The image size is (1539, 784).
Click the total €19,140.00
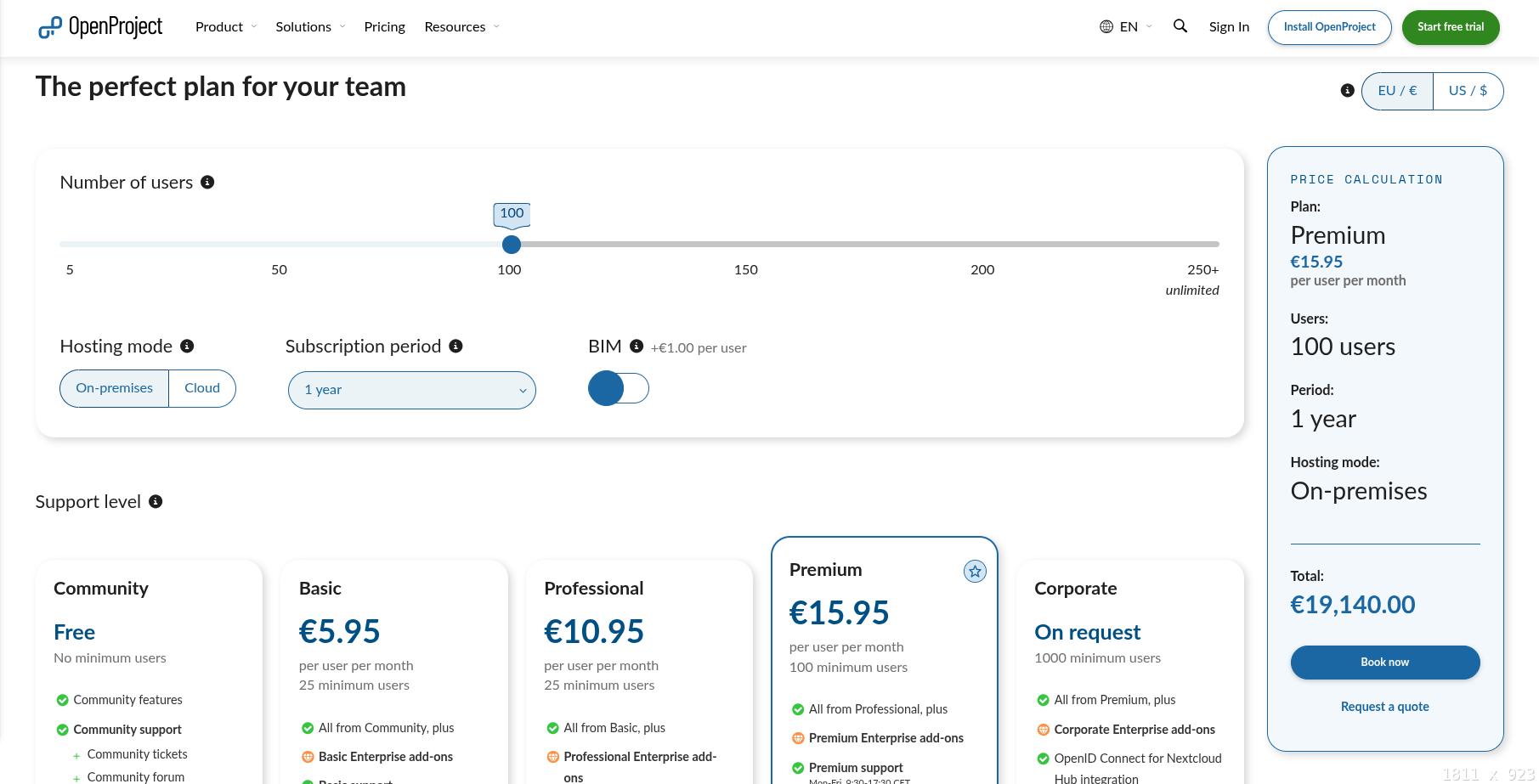(1353, 605)
